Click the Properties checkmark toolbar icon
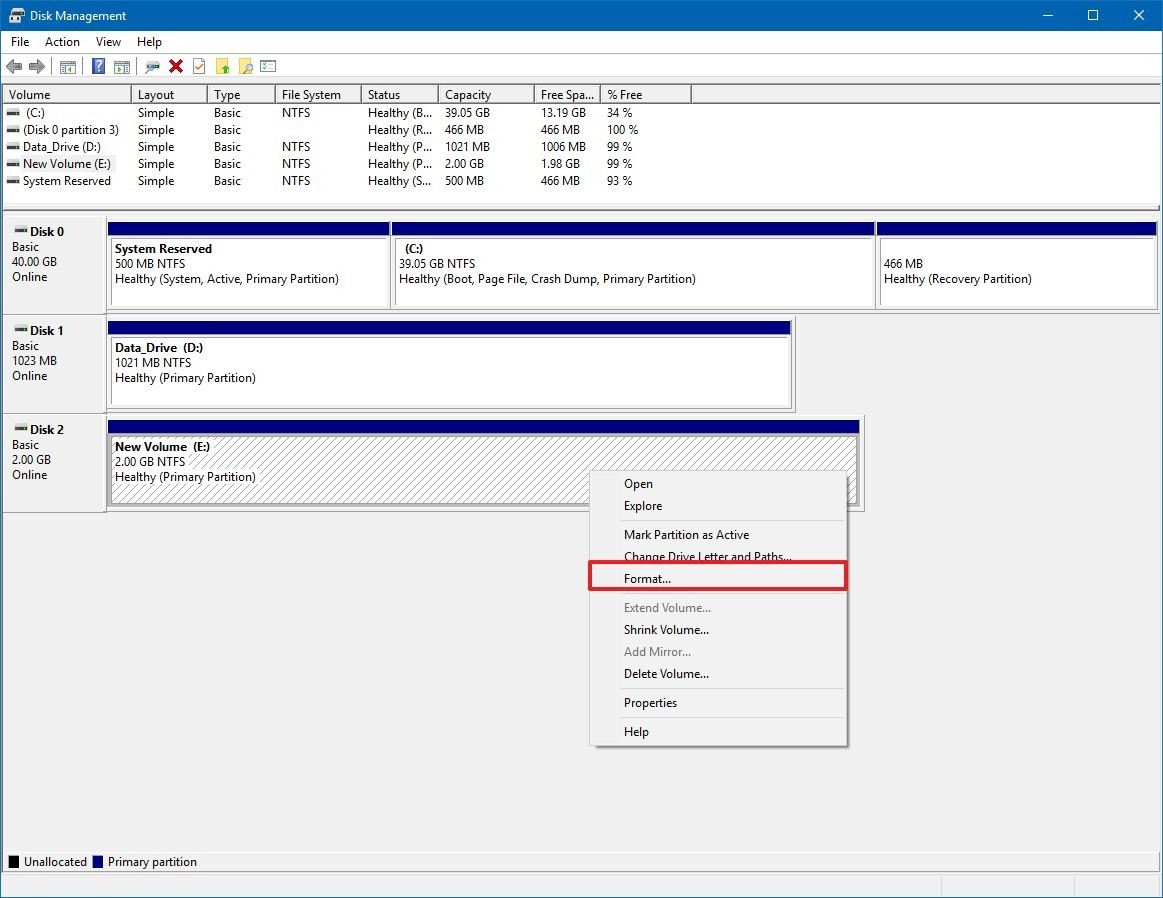1163x898 pixels. tap(199, 66)
